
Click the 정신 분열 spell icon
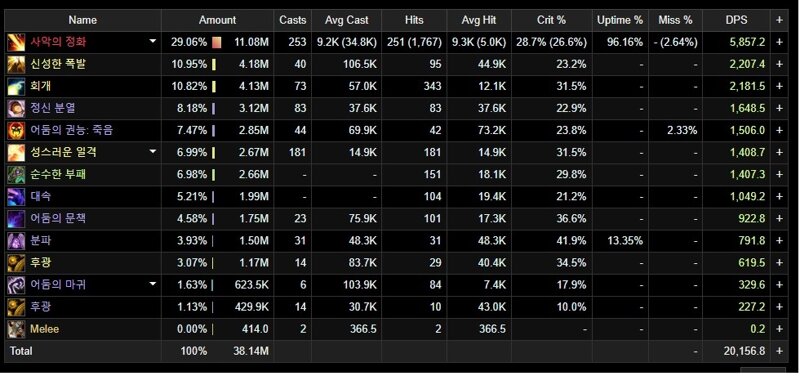click(x=16, y=108)
